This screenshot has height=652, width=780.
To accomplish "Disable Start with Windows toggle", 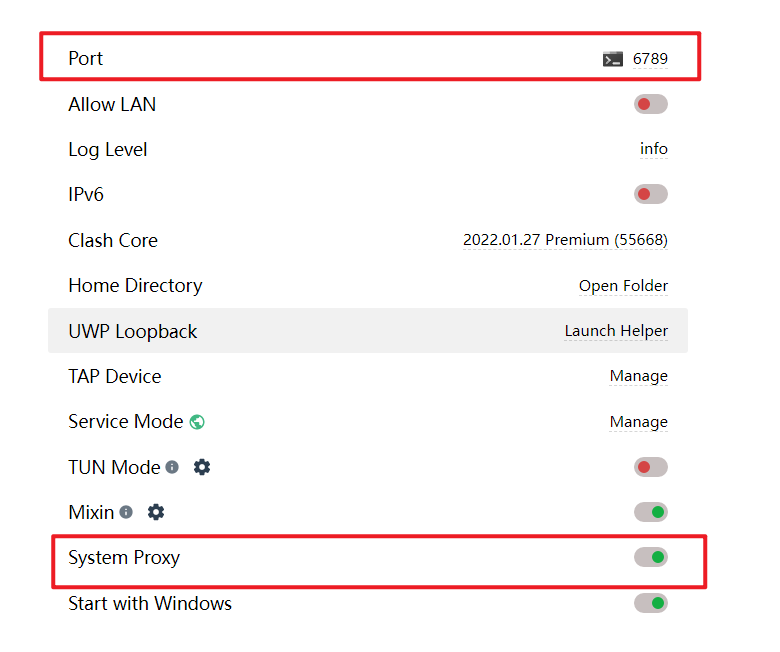I will [651, 603].
